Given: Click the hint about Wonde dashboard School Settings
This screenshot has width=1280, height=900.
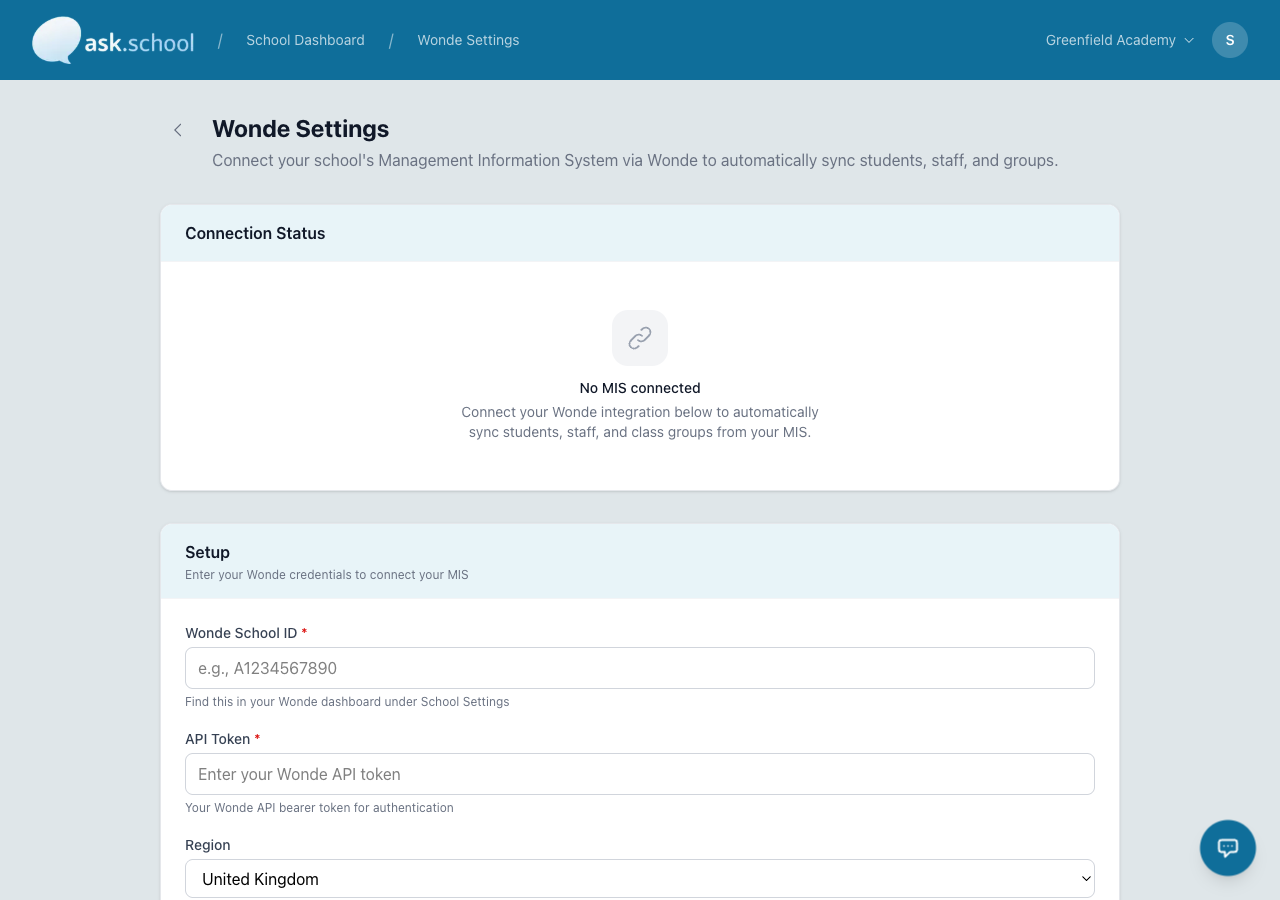Looking at the screenshot, I should coord(347,702).
